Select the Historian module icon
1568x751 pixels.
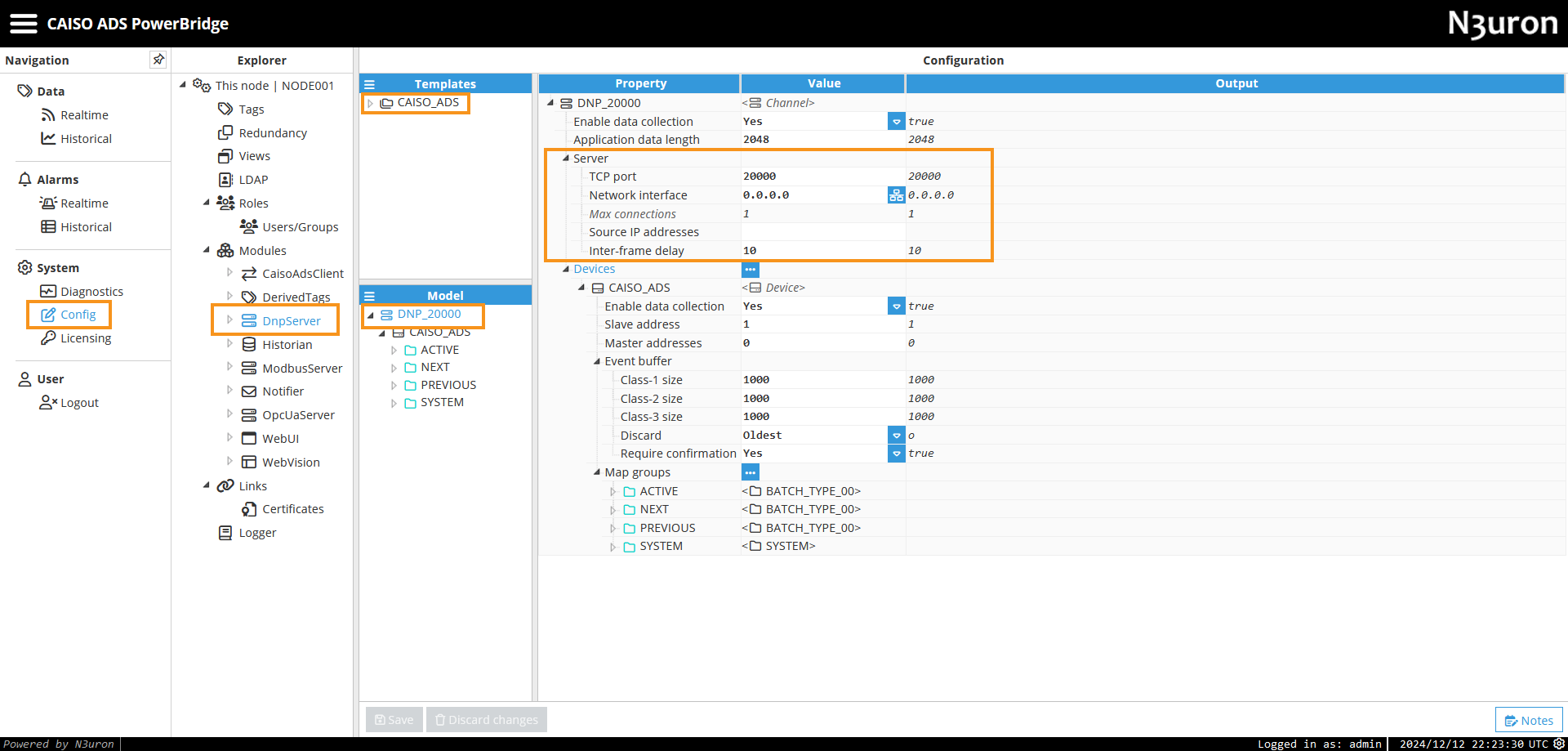coord(249,345)
